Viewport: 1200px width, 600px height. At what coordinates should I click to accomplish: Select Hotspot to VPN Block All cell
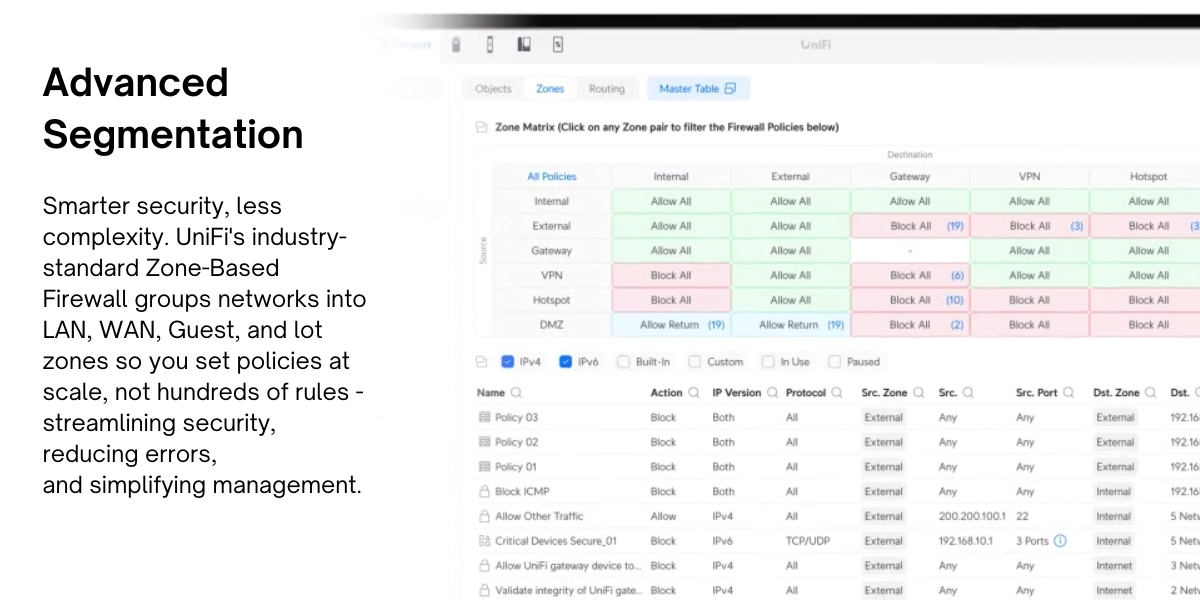pyautogui.click(x=1029, y=300)
